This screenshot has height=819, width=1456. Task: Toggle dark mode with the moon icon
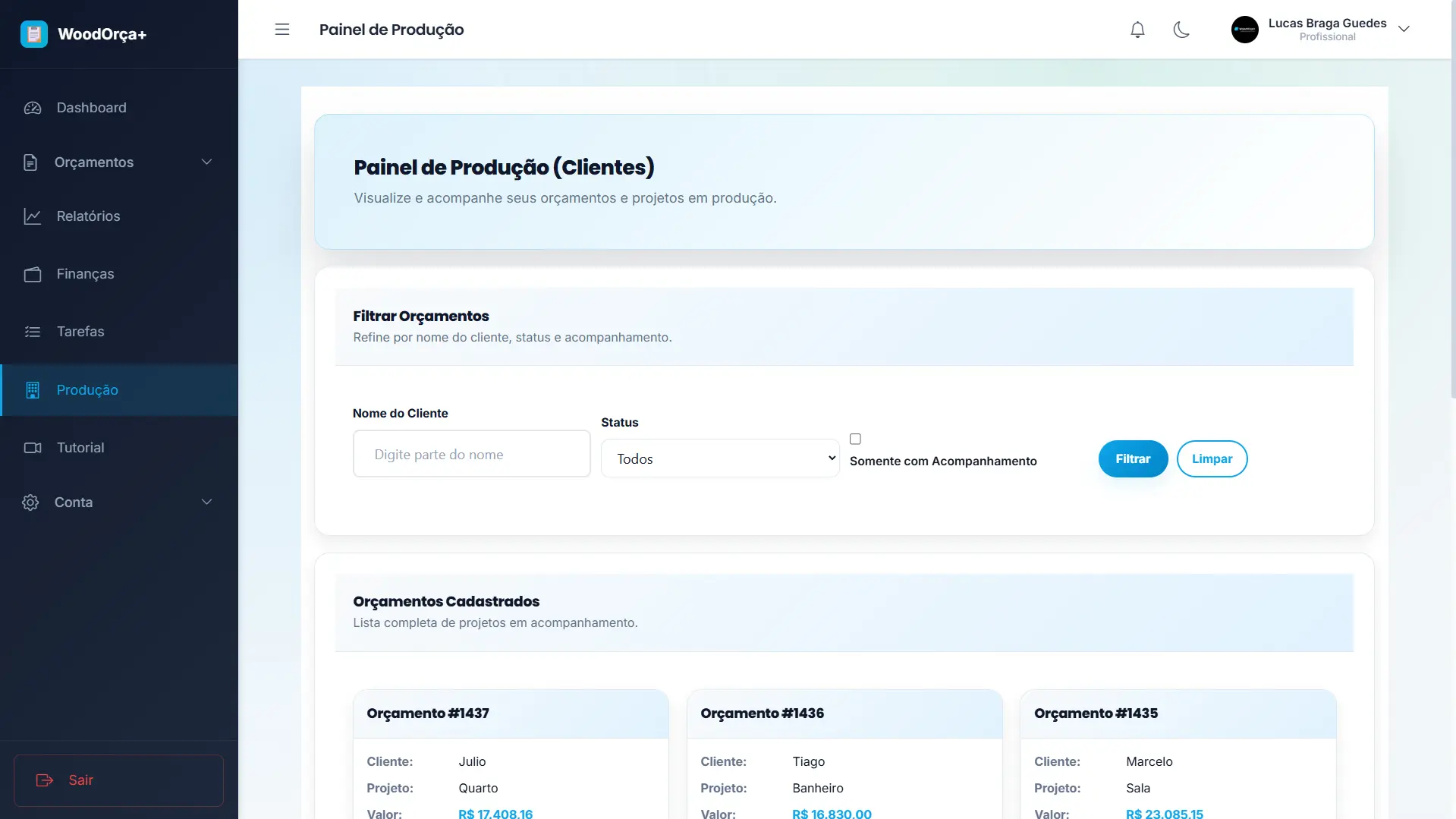pos(1181,30)
